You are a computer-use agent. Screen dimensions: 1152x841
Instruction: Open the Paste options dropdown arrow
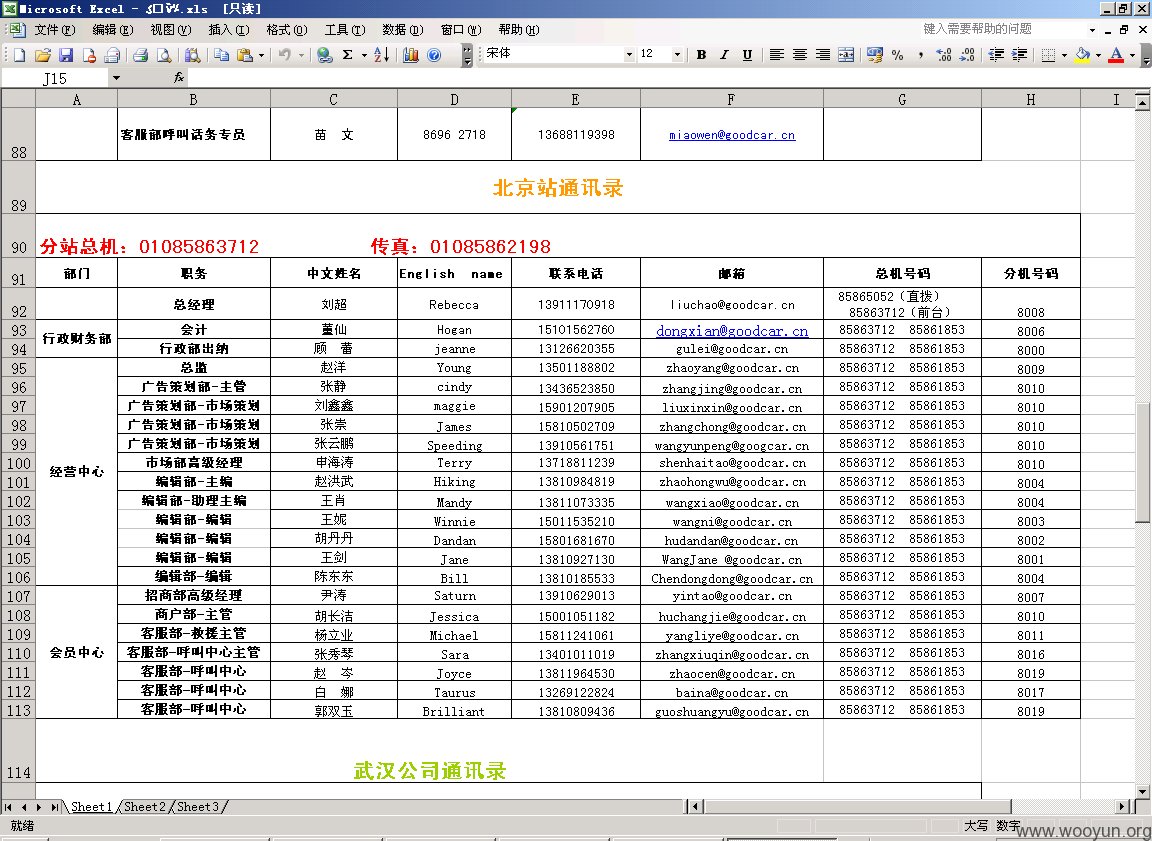pos(261,55)
